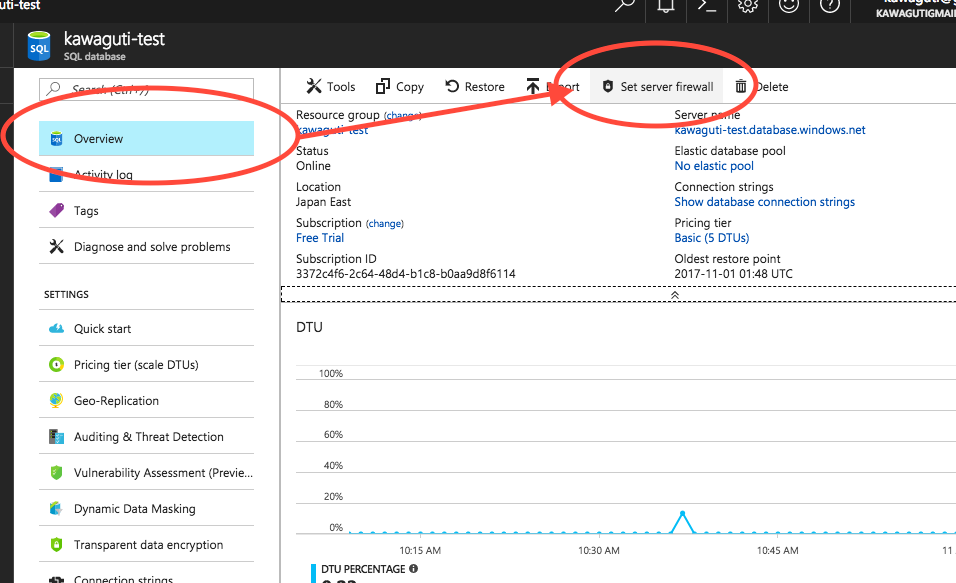Open the Overview menu item
Screen dimensions: 956x583
[146, 138]
